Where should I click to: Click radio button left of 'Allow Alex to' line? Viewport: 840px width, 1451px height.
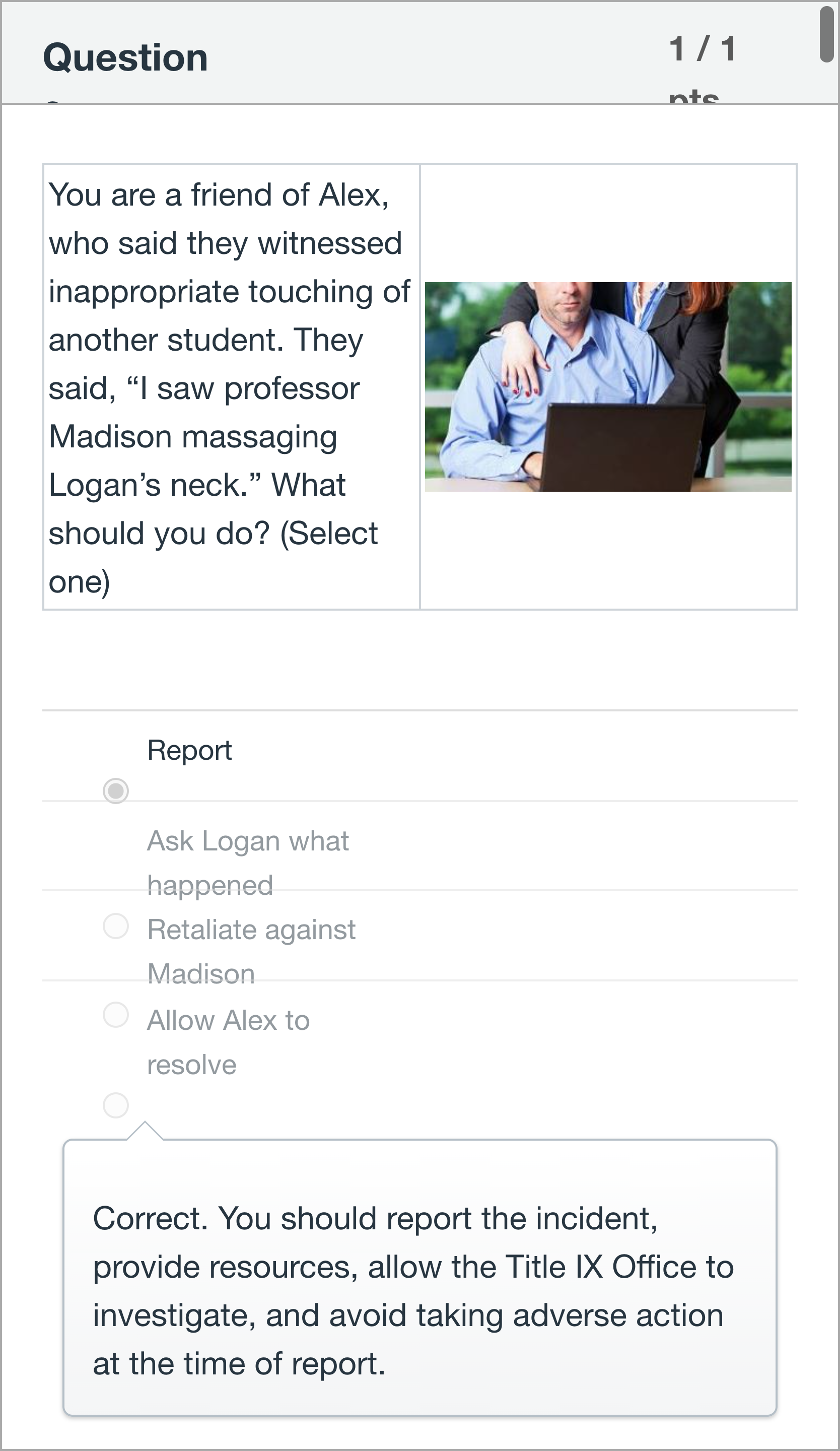(x=116, y=1015)
